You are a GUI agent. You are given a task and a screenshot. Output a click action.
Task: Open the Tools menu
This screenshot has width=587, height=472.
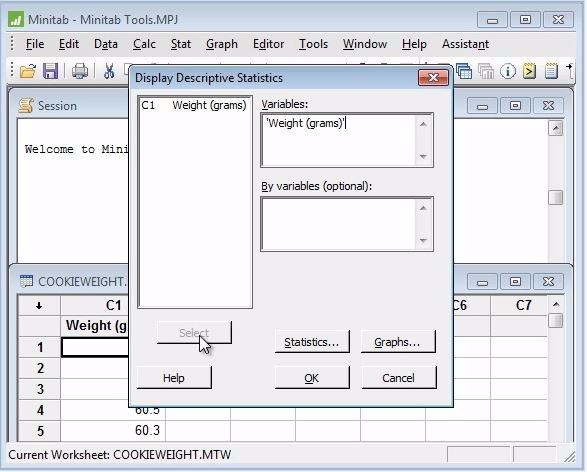[x=313, y=44]
